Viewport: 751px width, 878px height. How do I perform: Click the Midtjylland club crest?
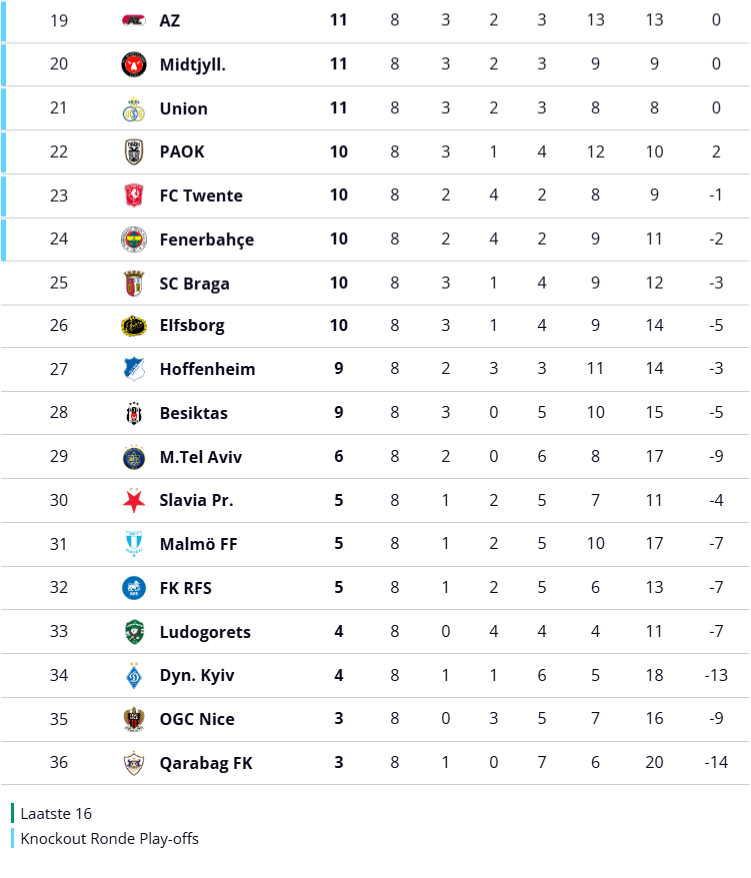134,64
